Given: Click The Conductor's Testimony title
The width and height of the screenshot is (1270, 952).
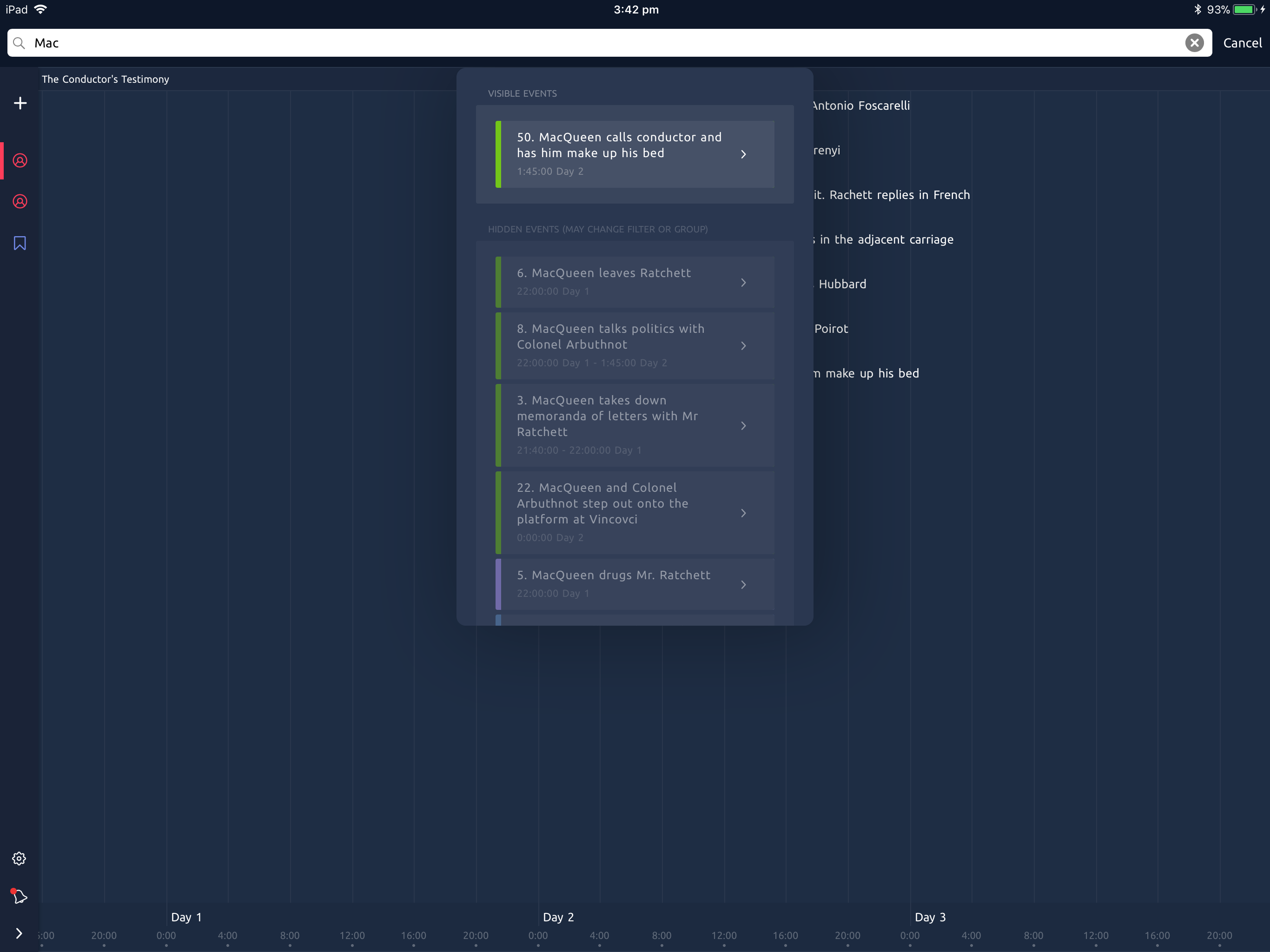Looking at the screenshot, I should (x=106, y=79).
